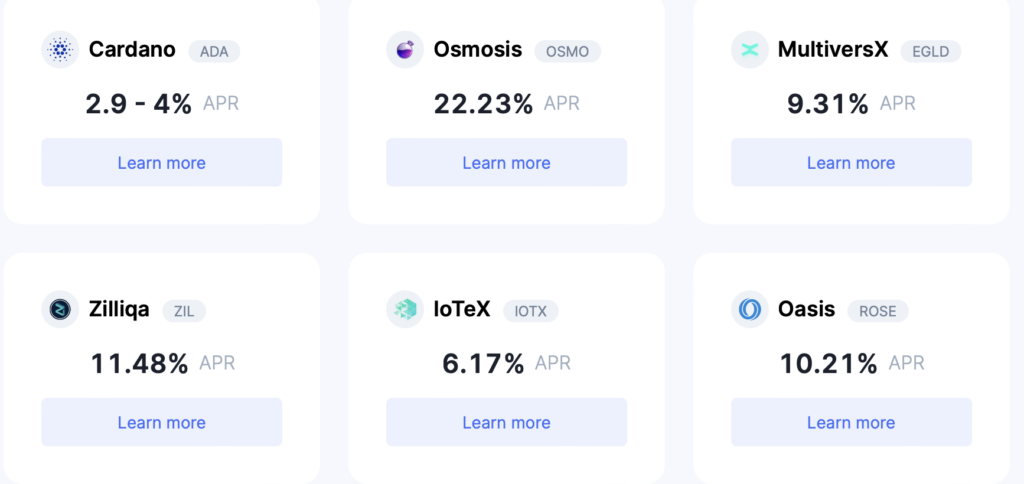The image size is (1024, 484).
Task: Open Learn more for Cardano
Action: pos(162,163)
